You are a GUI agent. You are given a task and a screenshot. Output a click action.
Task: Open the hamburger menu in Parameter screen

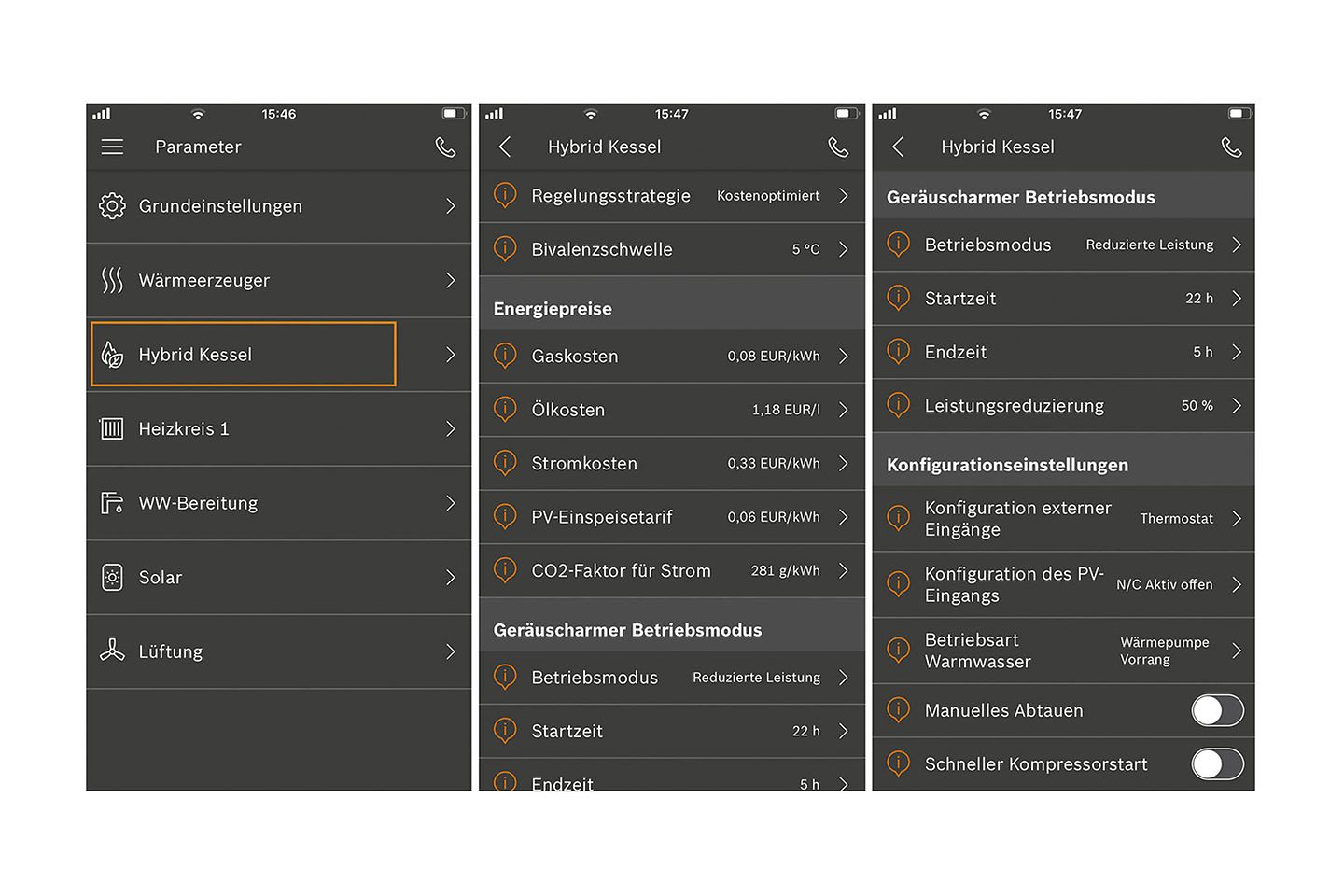point(112,147)
